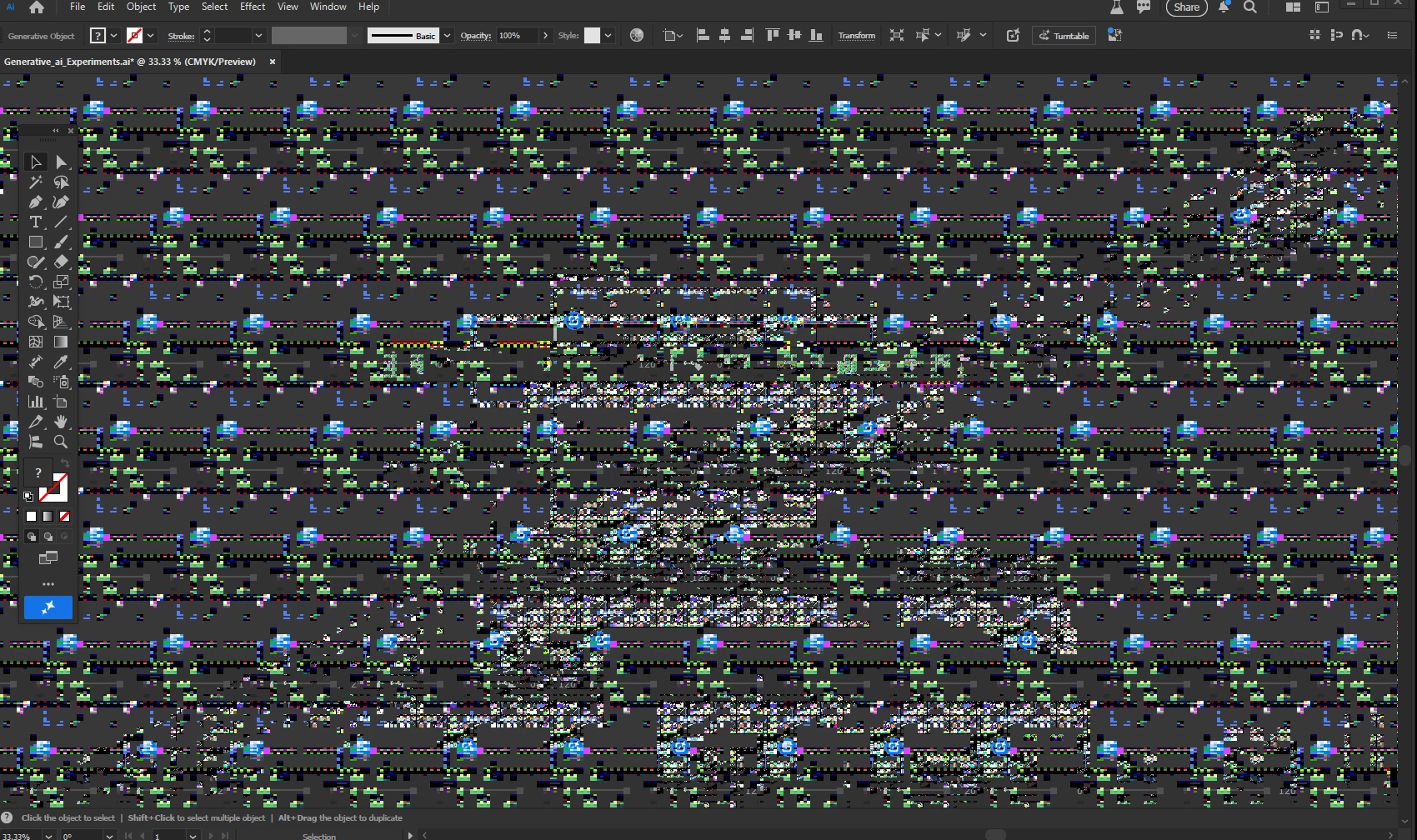Open the Help menu
Image resolution: width=1417 pixels, height=840 pixels.
(368, 7)
